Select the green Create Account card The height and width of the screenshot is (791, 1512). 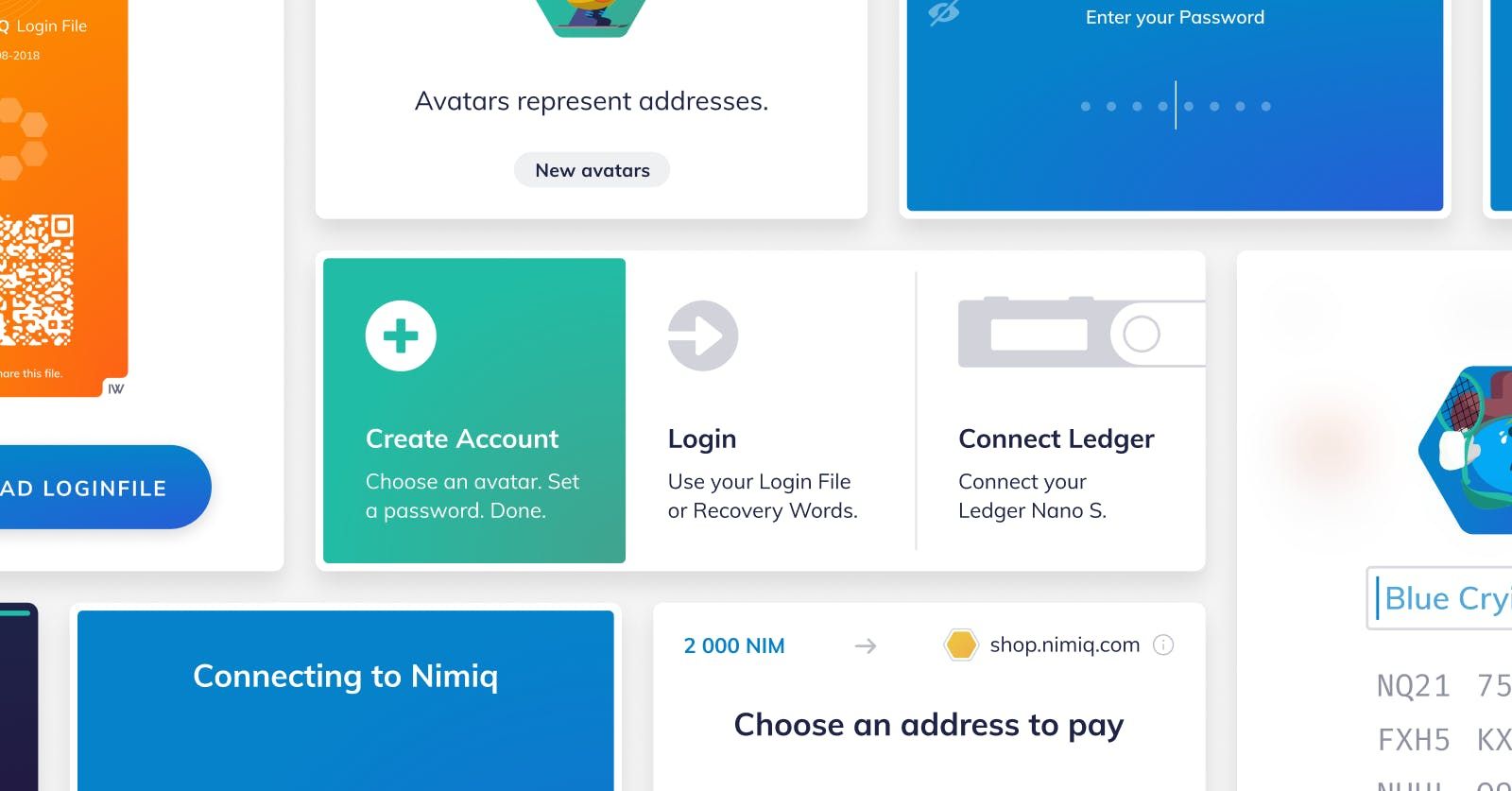click(474, 410)
